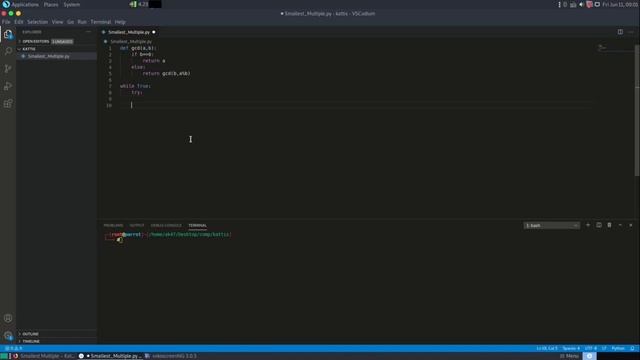Kill terminal with trash icon
This screenshot has width=640, height=360.
click(609, 225)
